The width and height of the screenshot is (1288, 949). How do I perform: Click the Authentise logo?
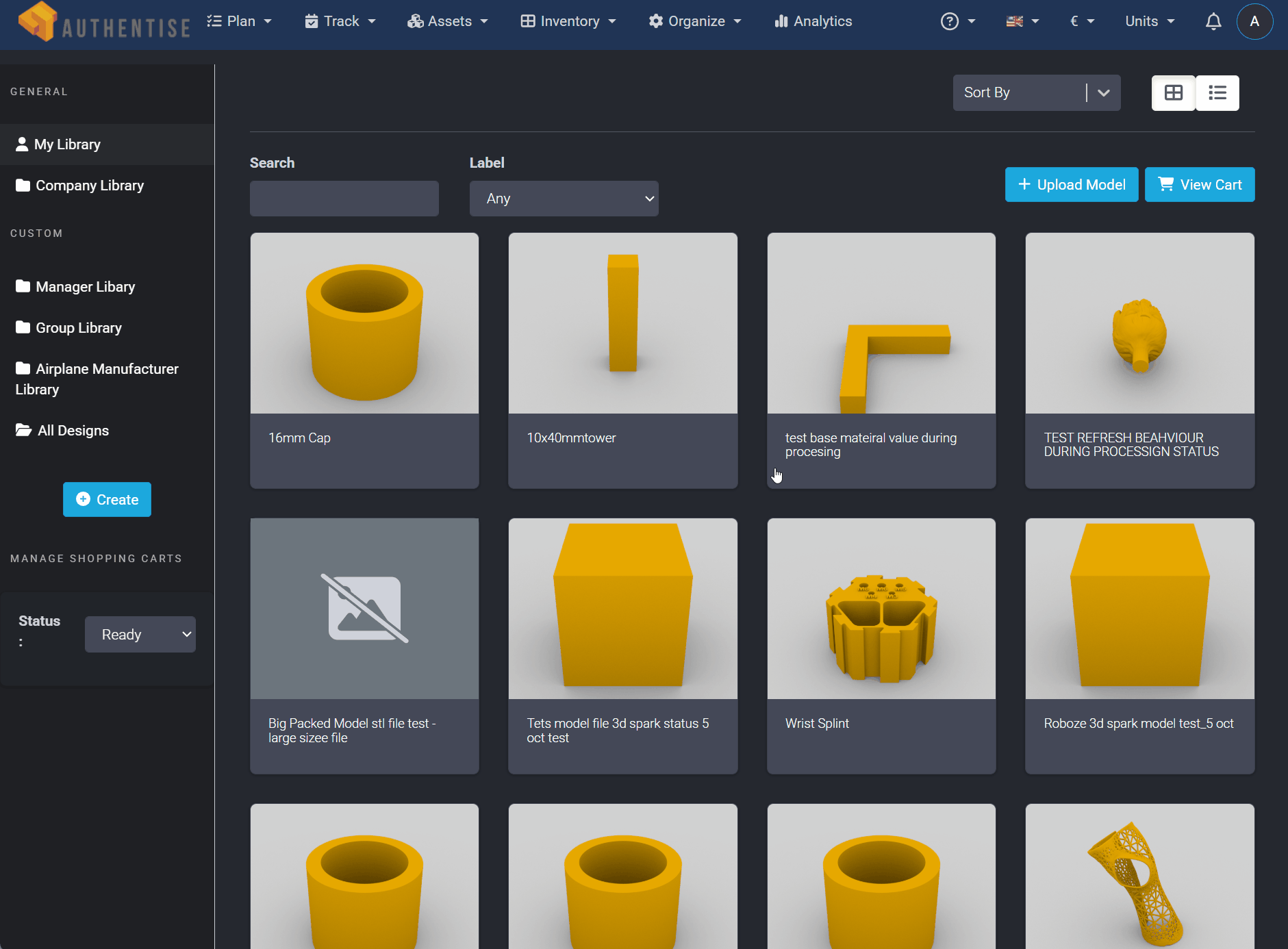[103, 21]
